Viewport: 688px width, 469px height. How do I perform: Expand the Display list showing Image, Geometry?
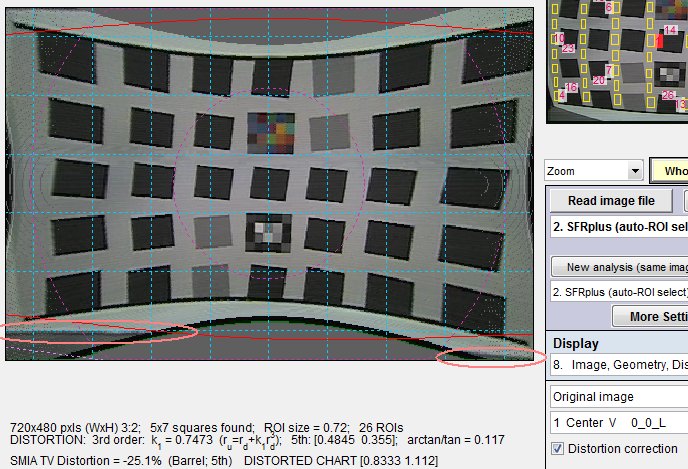pos(619,365)
